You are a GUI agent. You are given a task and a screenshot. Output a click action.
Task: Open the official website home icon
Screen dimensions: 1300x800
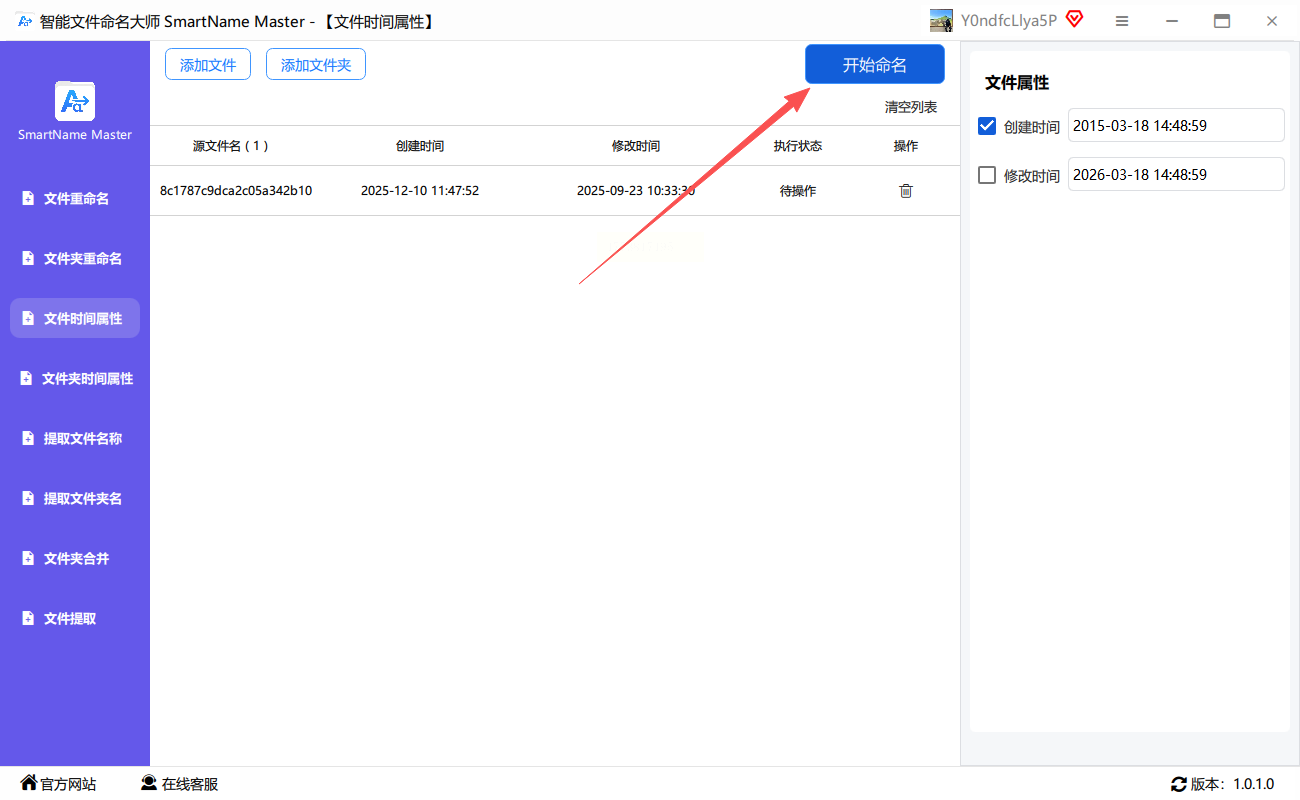(x=29, y=783)
